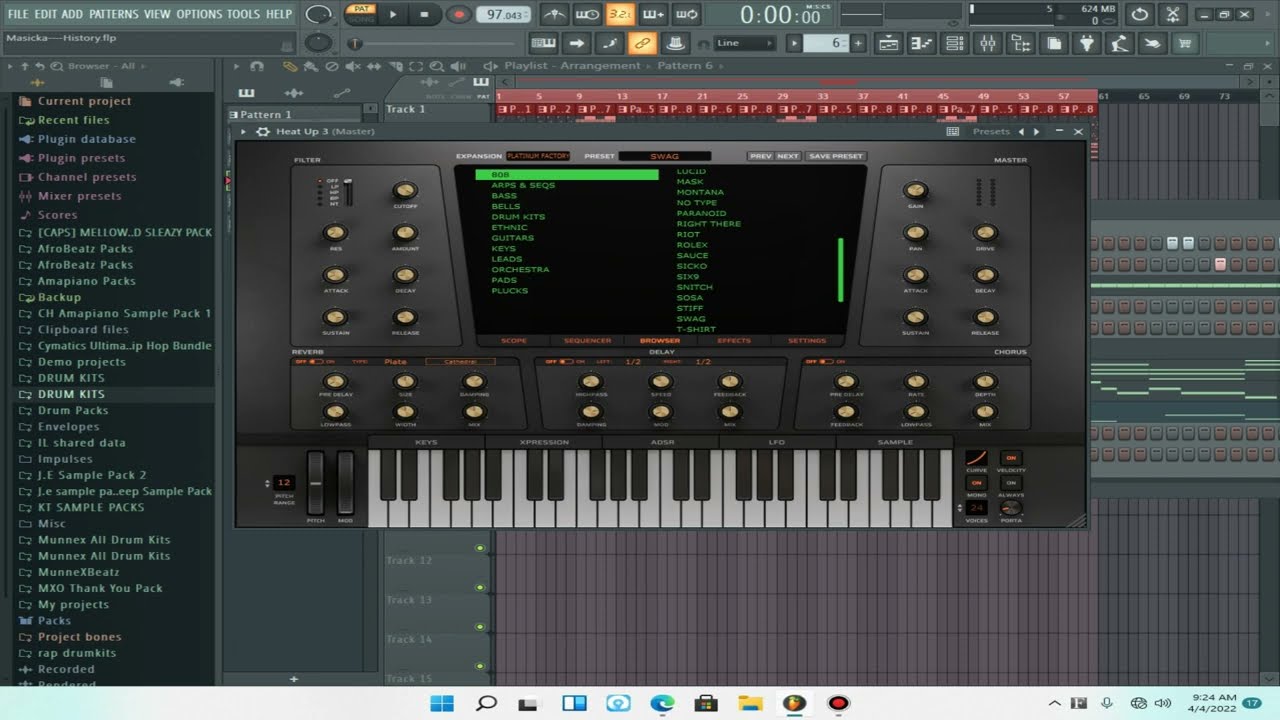Click the undo history circular arrow icon

(x=1140, y=14)
